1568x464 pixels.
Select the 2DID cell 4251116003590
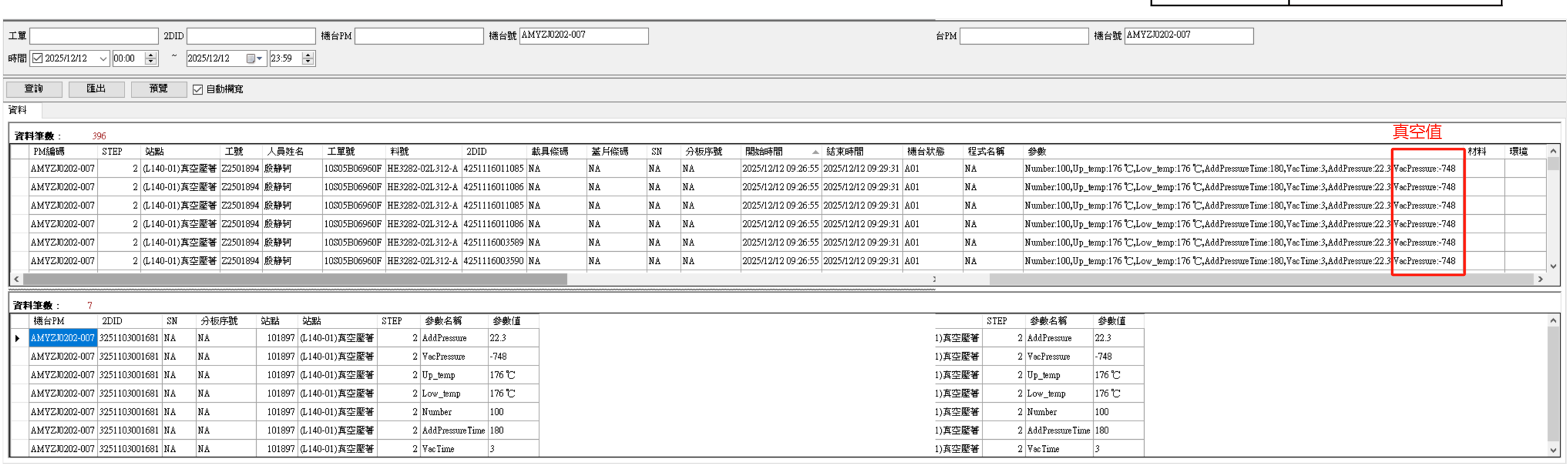click(x=494, y=261)
